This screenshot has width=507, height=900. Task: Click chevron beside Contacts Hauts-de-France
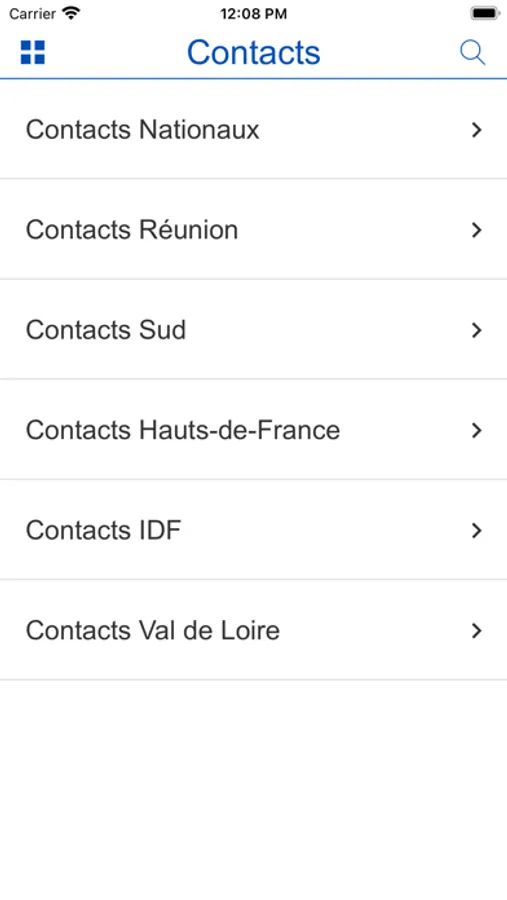476,430
